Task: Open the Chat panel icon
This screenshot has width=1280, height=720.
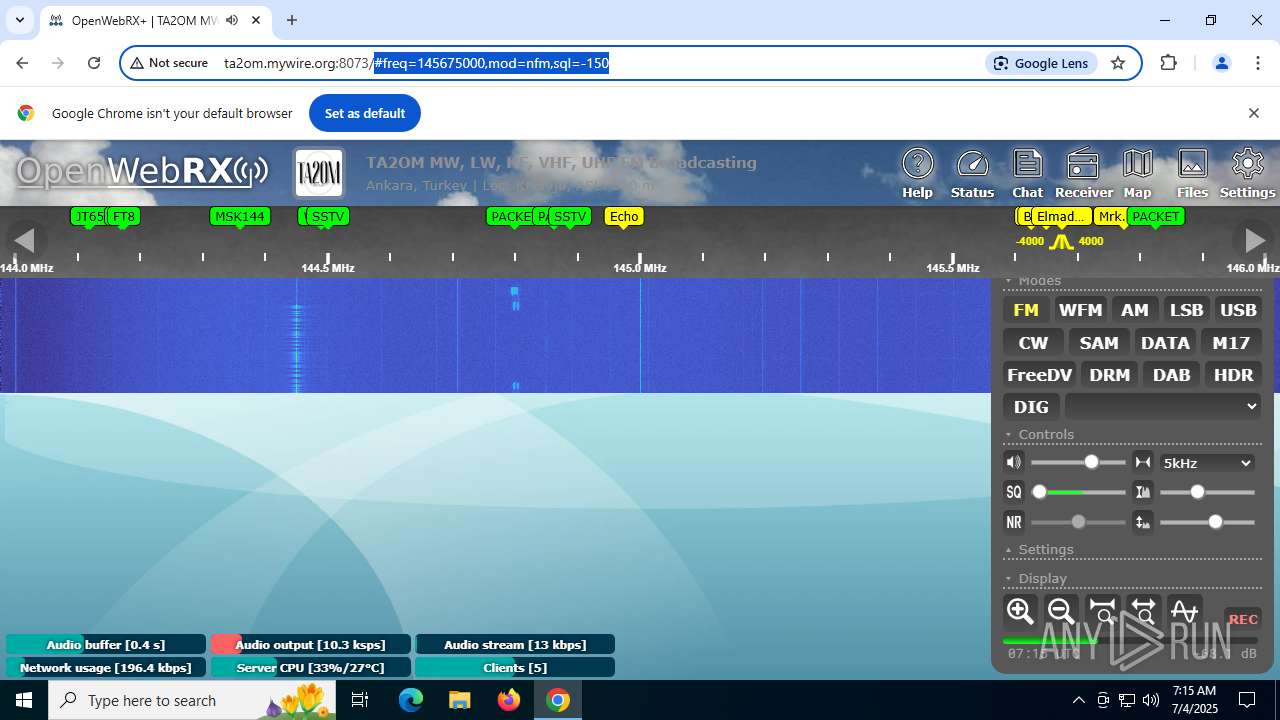Action: (x=1027, y=173)
